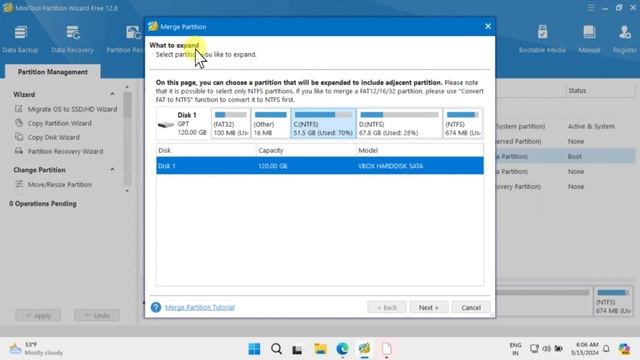The width and height of the screenshot is (640, 360).
Task: Click the sidebar scroll up arrow
Action: coord(127,87)
